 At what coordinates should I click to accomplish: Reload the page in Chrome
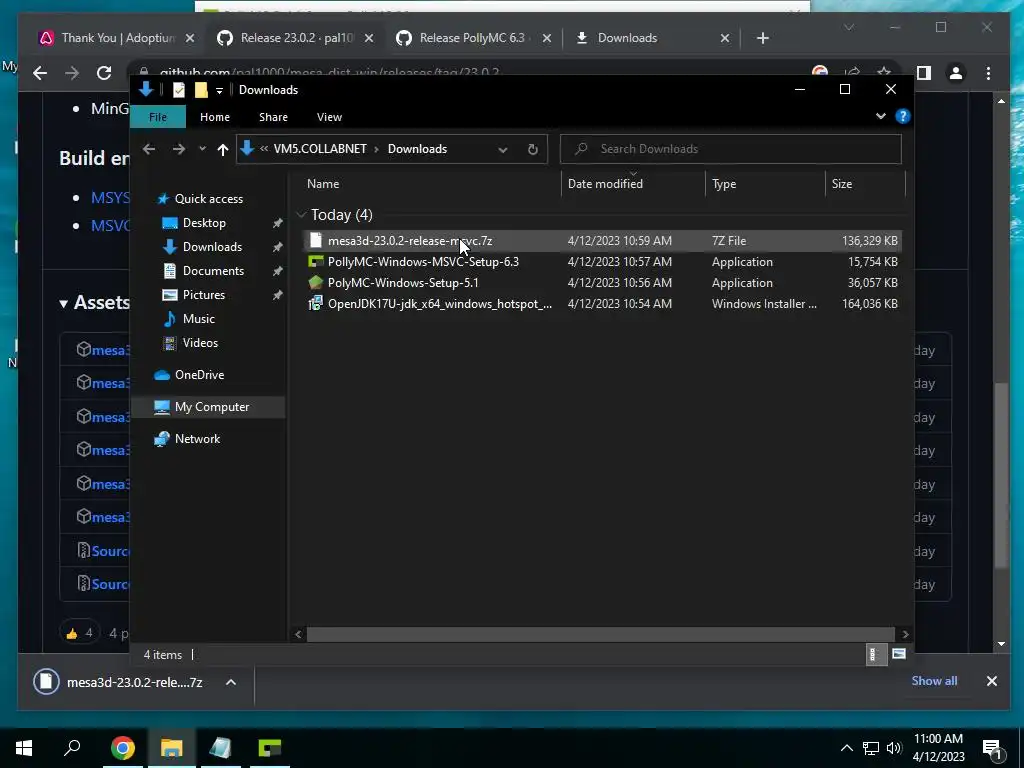(104, 73)
